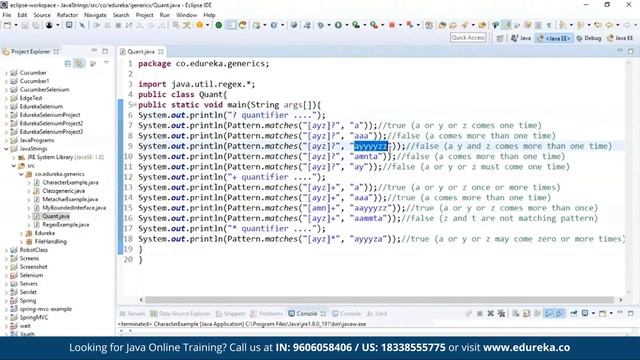640x360 pixels.
Task: Close the Quant.java editor tab
Action: 161,51
